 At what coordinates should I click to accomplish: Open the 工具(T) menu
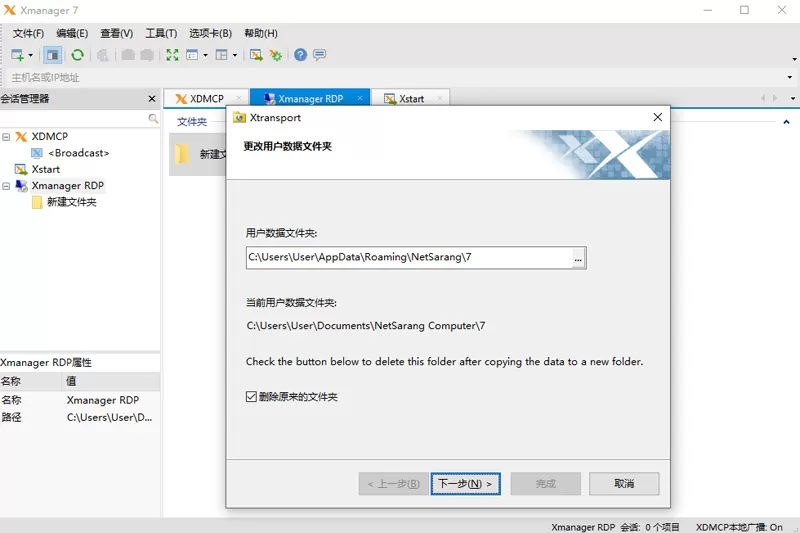click(x=161, y=33)
